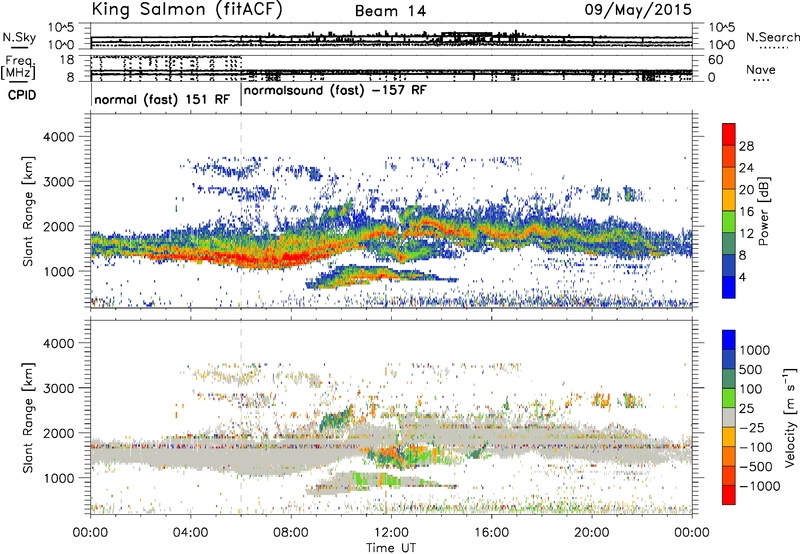Click 'normal (fast) 151 RF' text
Screen dimensions: 800x554
(x=162, y=99)
